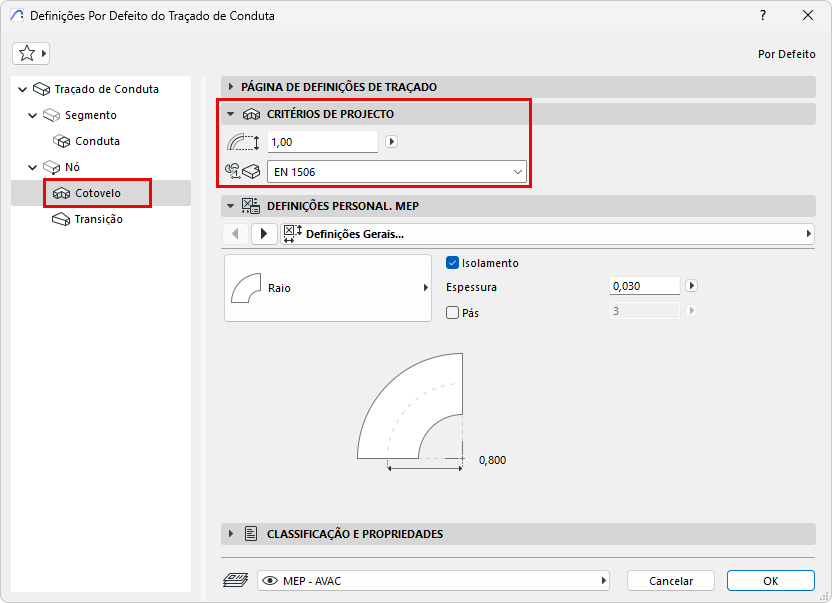Collapse the Nó tree node

[x=32, y=167]
